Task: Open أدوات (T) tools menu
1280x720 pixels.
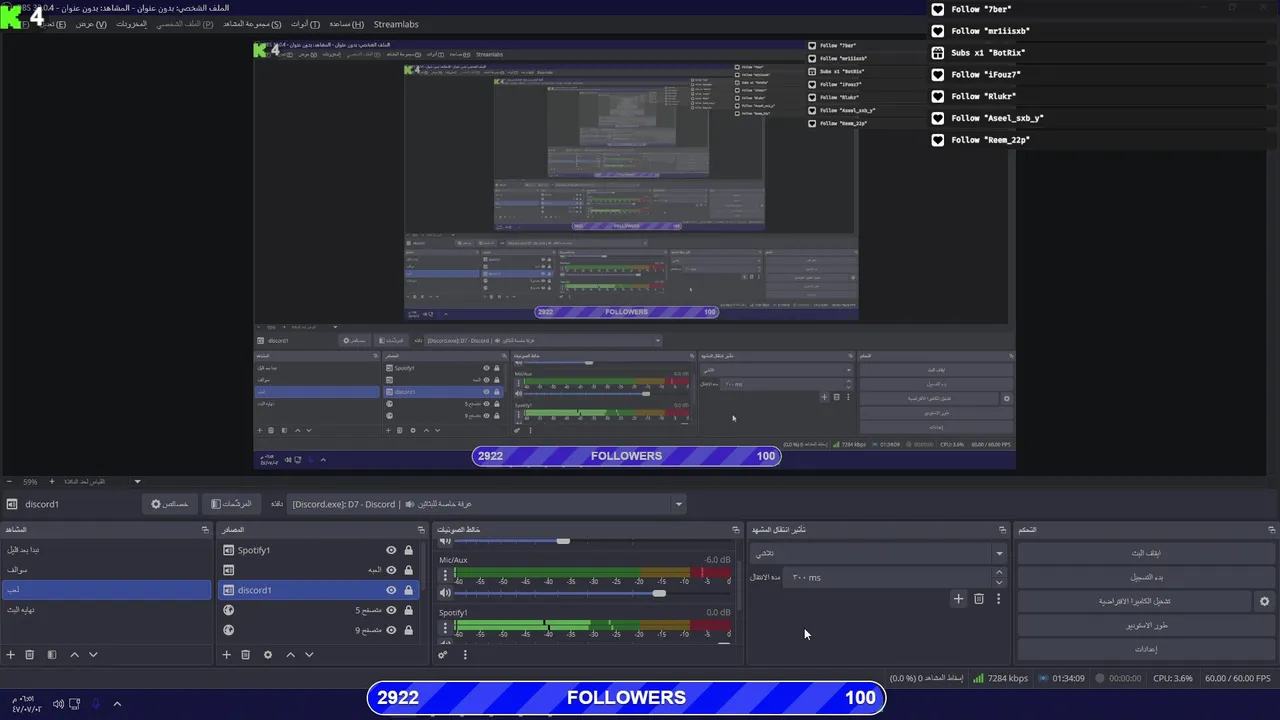Action: 305,24
